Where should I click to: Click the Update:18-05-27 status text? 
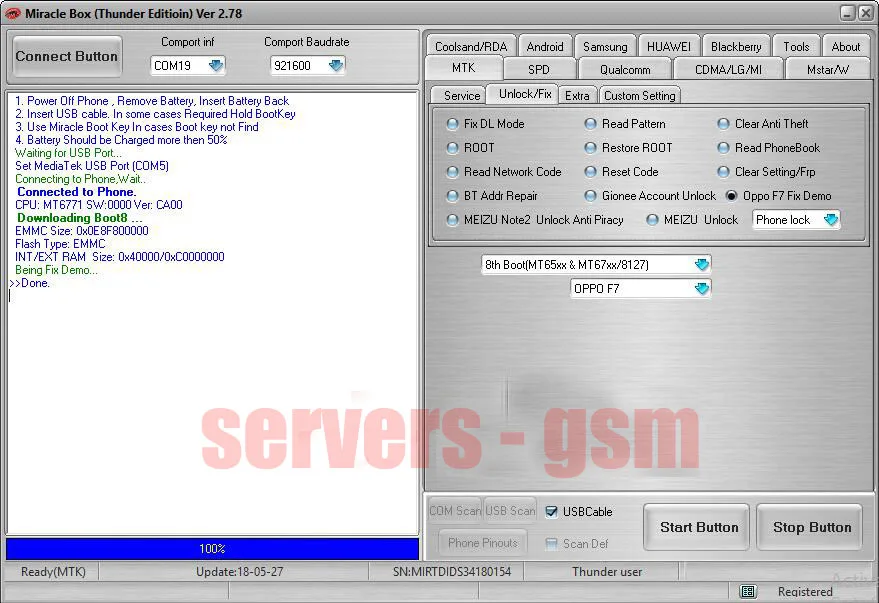[x=239, y=572]
